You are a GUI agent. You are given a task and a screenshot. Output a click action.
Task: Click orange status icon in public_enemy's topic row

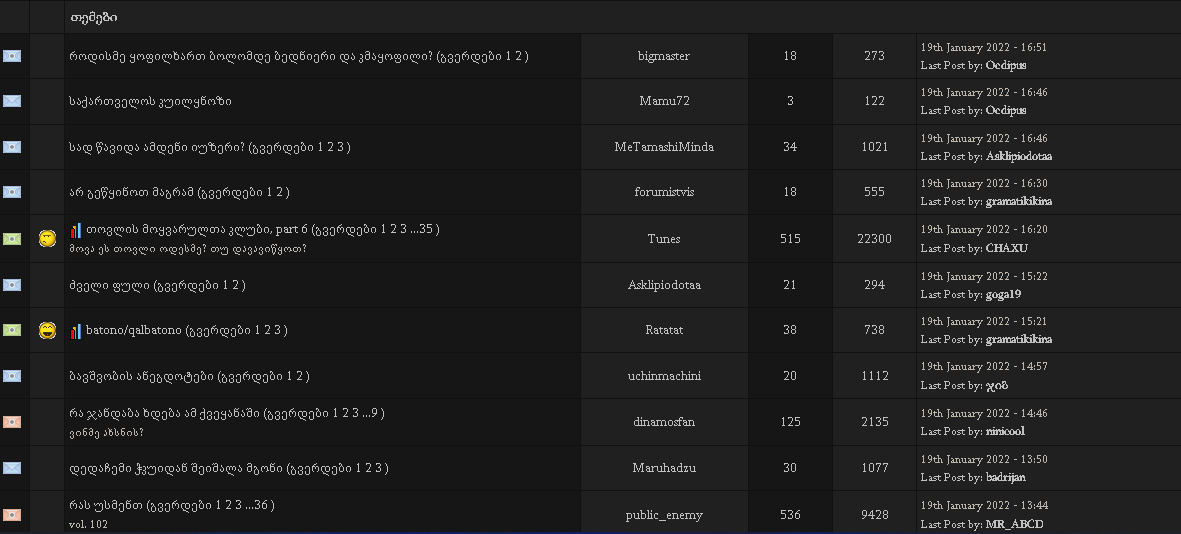point(12,514)
